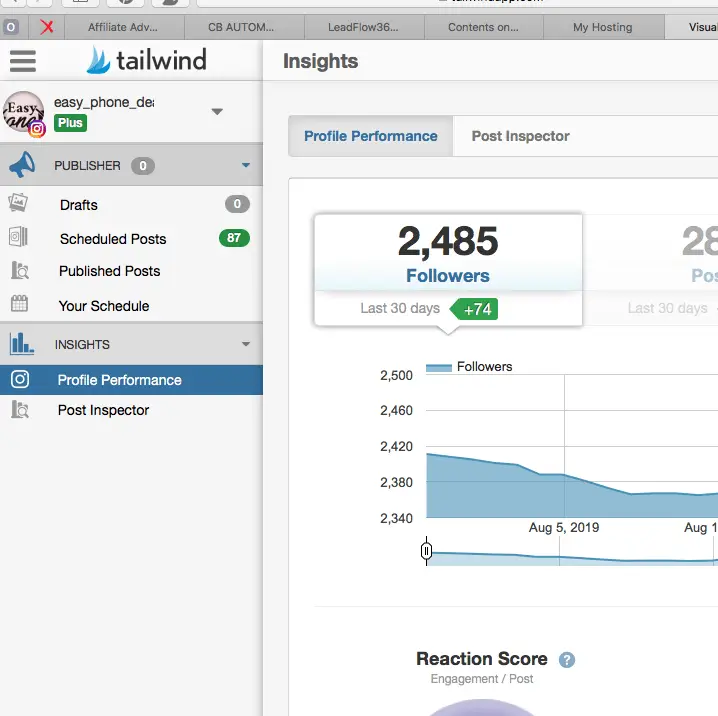Click the blue pinned browser tab icon
Viewport: 718px width, 716px height.
pos(11,27)
